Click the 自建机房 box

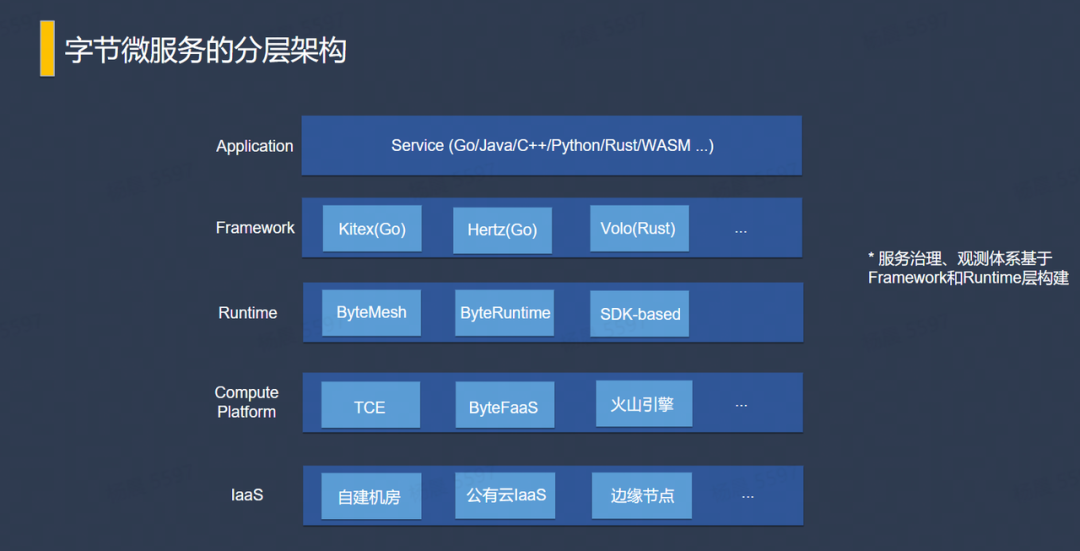371,496
